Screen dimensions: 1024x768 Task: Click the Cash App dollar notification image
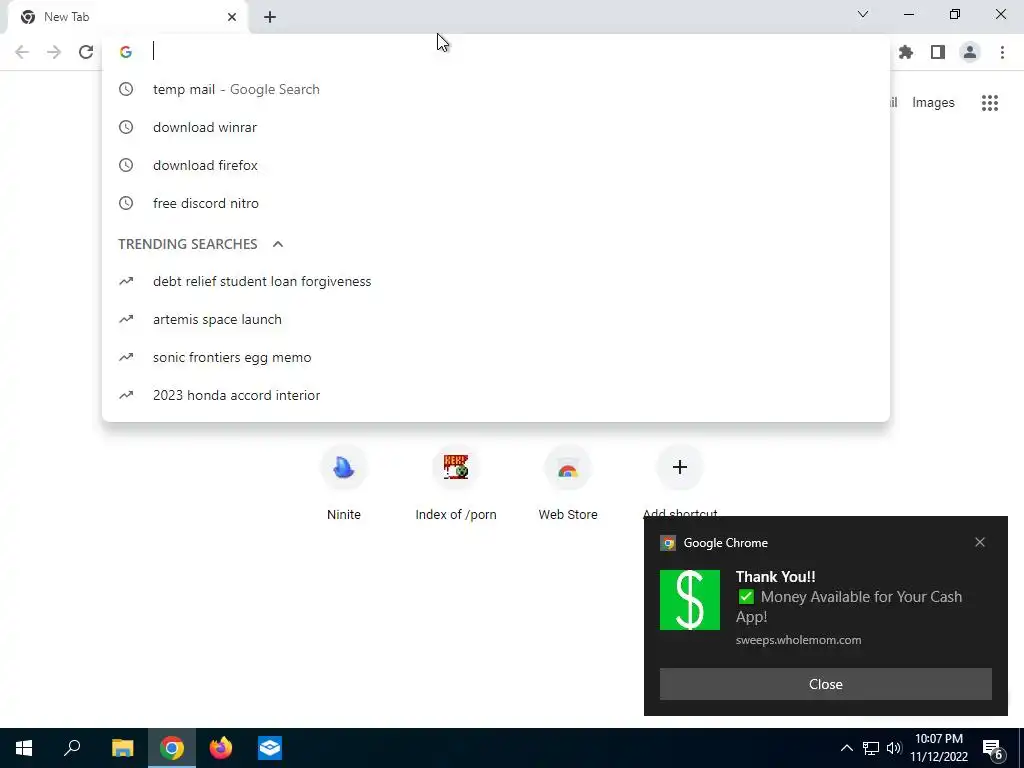point(690,600)
